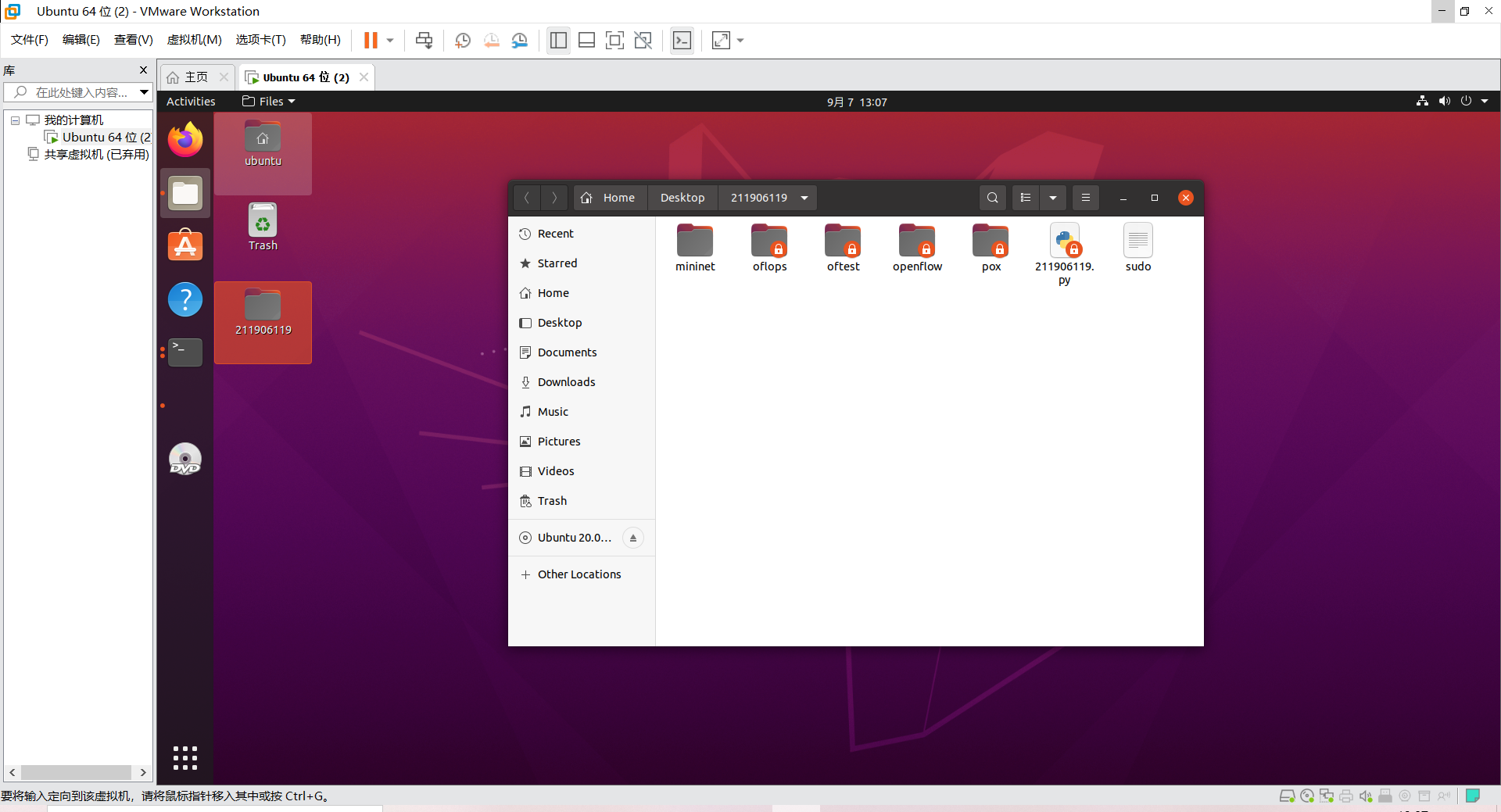Close the VMware library panel

coord(143,70)
